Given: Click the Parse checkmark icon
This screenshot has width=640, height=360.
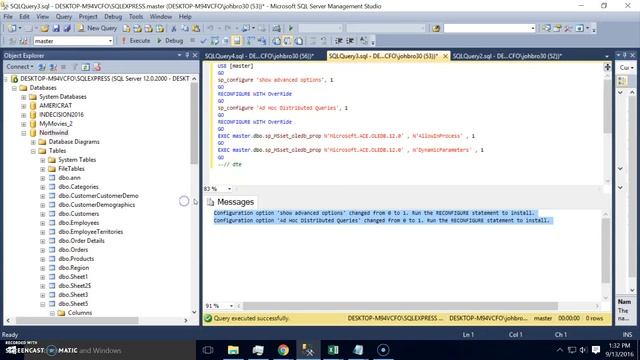Looking at the screenshot, I should coord(203,41).
